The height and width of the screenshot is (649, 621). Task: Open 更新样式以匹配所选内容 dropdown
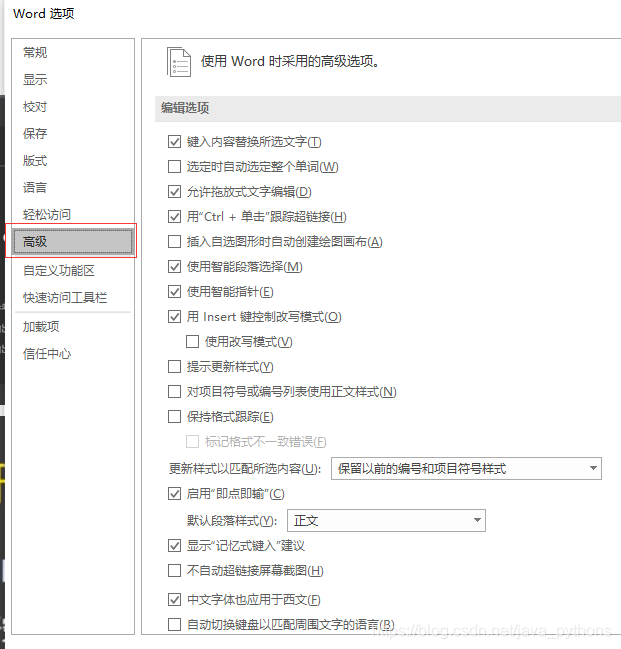click(x=466, y=469)
